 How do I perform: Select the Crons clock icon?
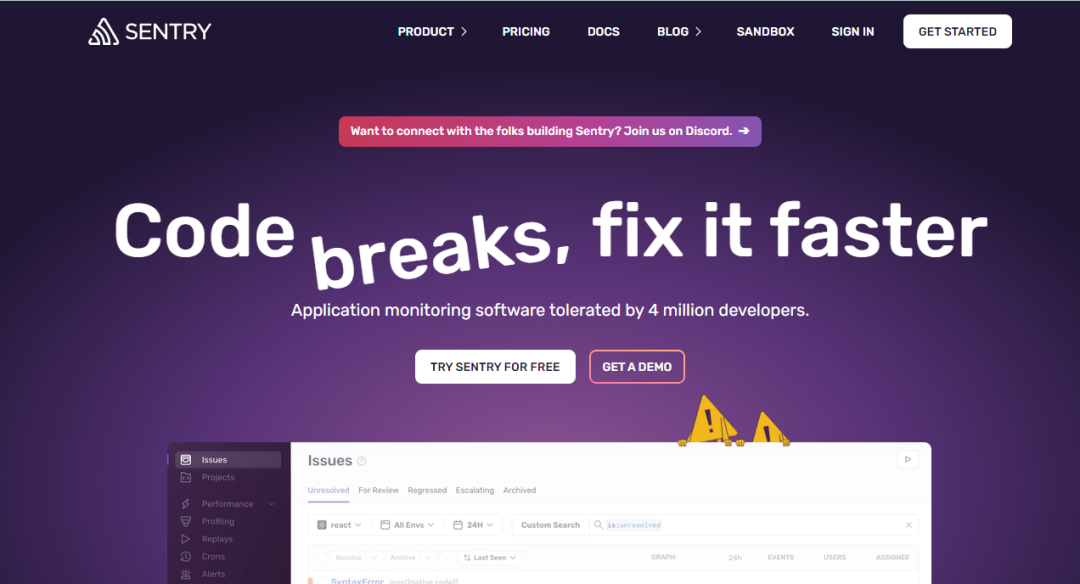186,556
